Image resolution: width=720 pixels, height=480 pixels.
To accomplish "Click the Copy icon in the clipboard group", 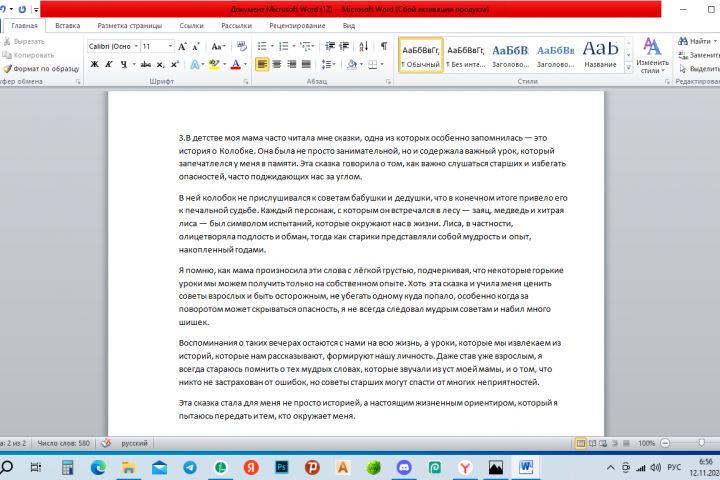I will [x=7, y=55].
